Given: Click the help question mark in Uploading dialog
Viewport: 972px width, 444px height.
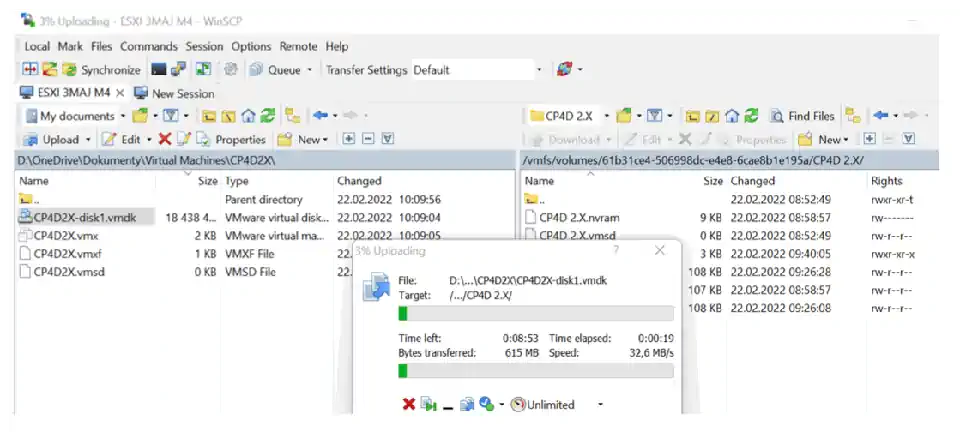Looking at the screenshot, I should [x=616, y=250].
